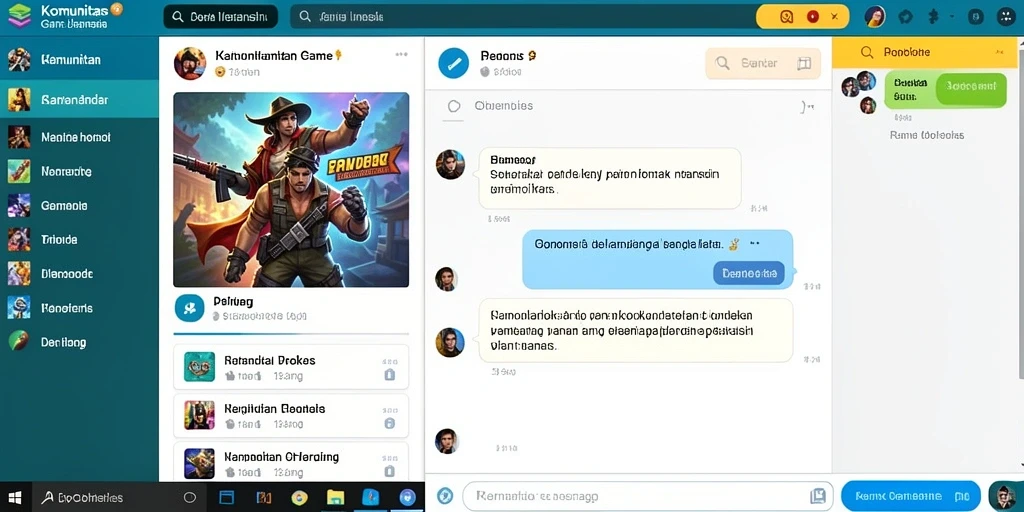
Task: Click the Deoneotie button in blue bubble
Action: [x=748, y=273]
